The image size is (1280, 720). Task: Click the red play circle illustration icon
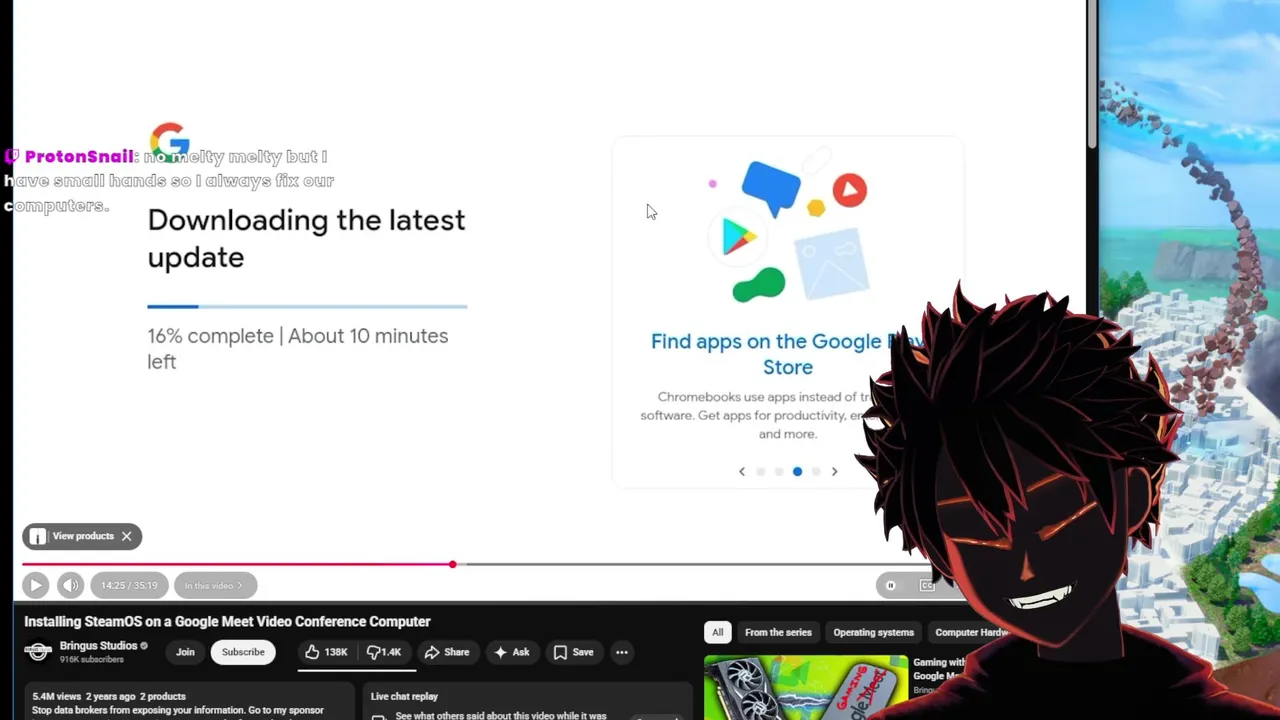(x=850, y=190)
